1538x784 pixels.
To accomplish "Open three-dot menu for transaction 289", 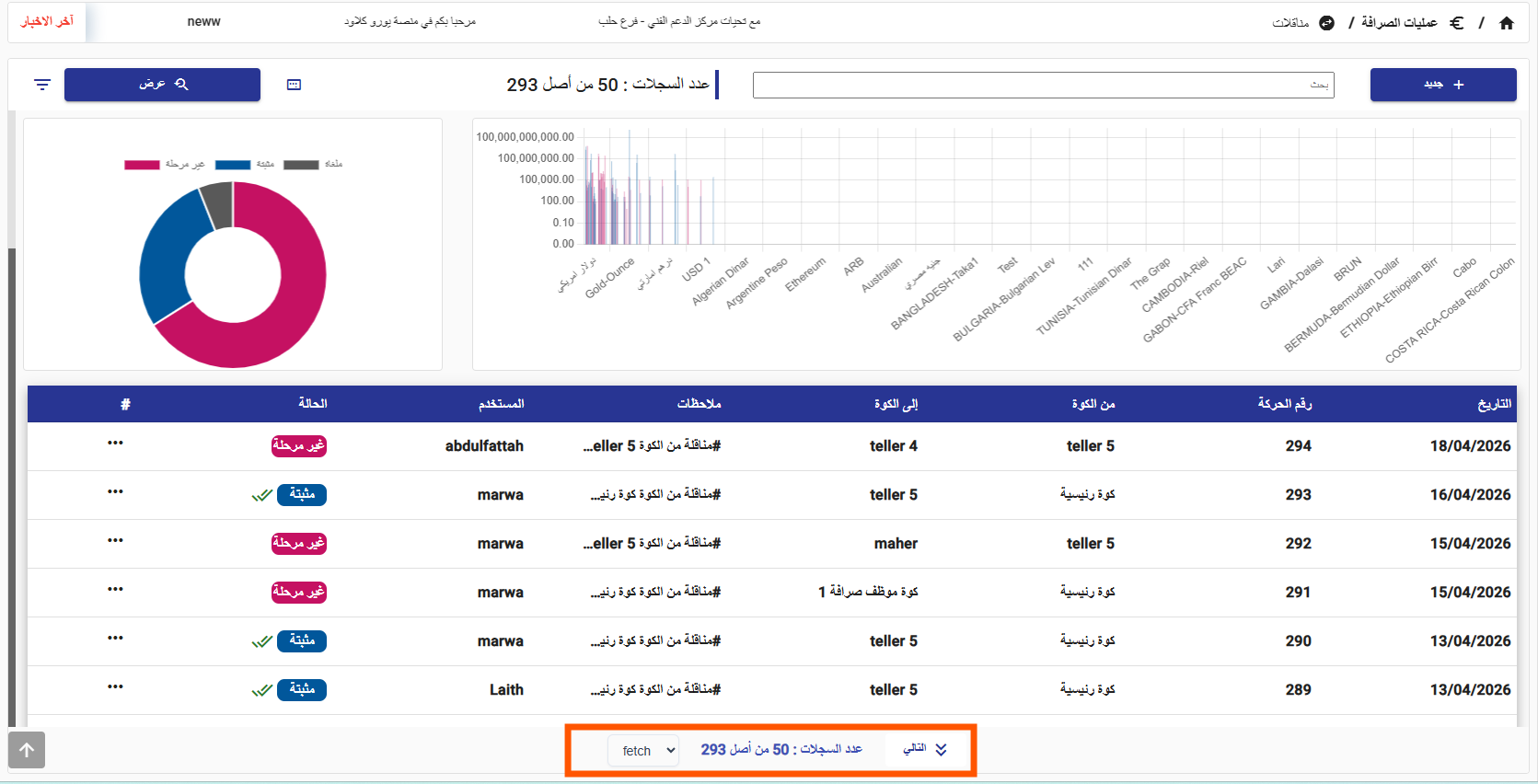I will (x=115, y=687).
